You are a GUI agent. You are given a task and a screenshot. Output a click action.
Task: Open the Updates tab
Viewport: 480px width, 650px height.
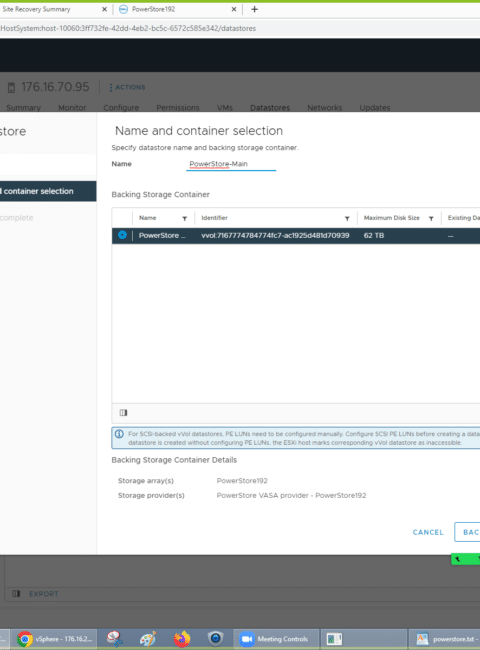(x=375, y=108)
